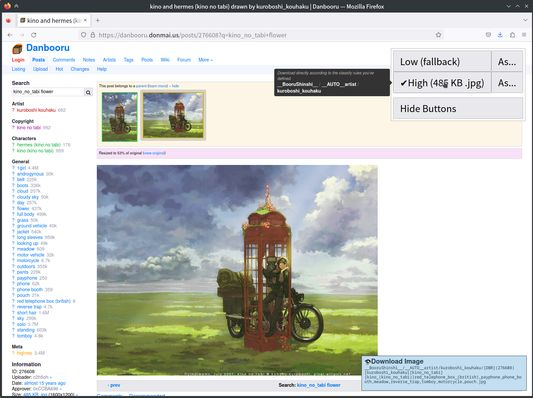
Task: Go to the Artists page
Action: coord(109,60)
